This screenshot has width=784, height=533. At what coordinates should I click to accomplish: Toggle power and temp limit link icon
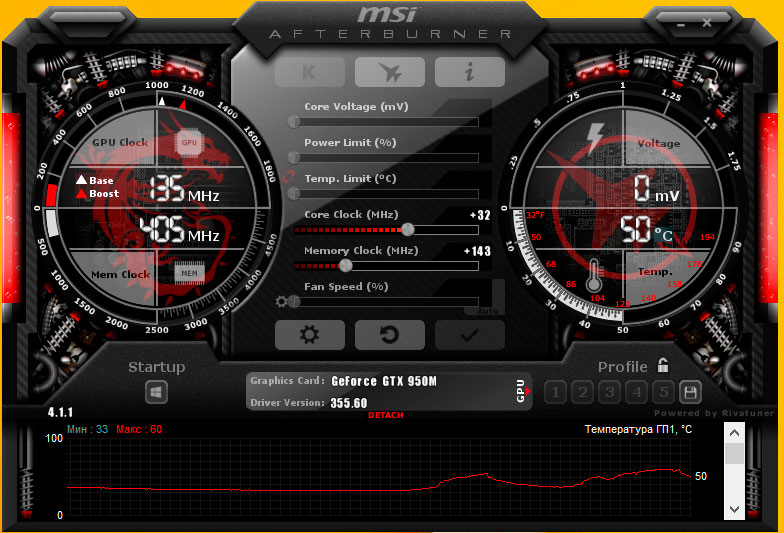pos(288,176)
